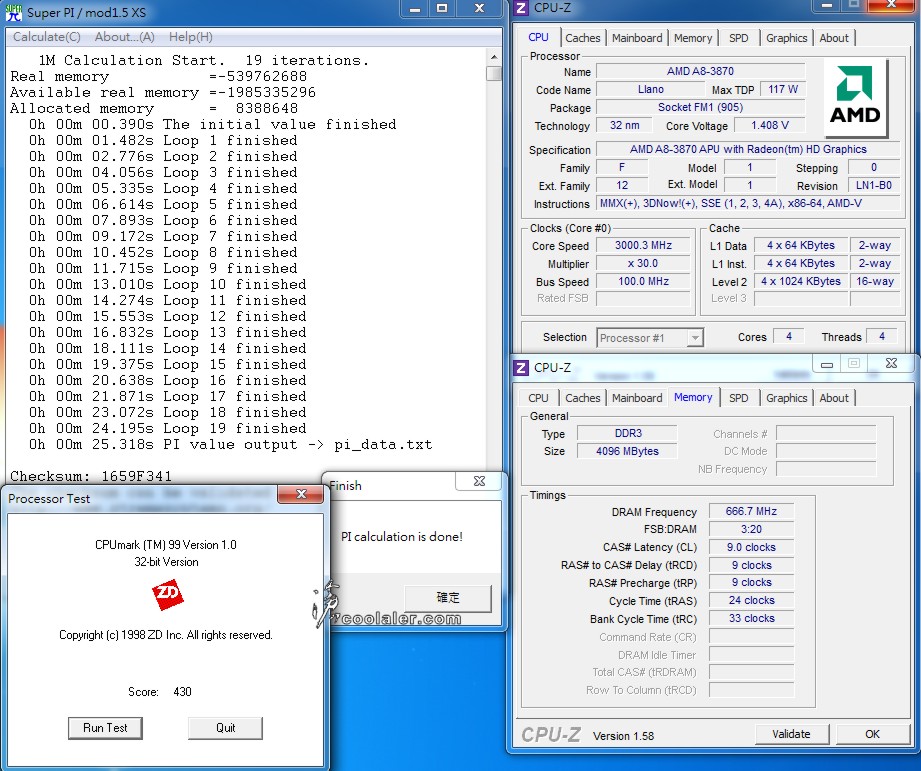The width and height of the screenshot is (921, 771).
Task: Click the top CPU-Z window Z icon
Action: click(x=521, y=8)
